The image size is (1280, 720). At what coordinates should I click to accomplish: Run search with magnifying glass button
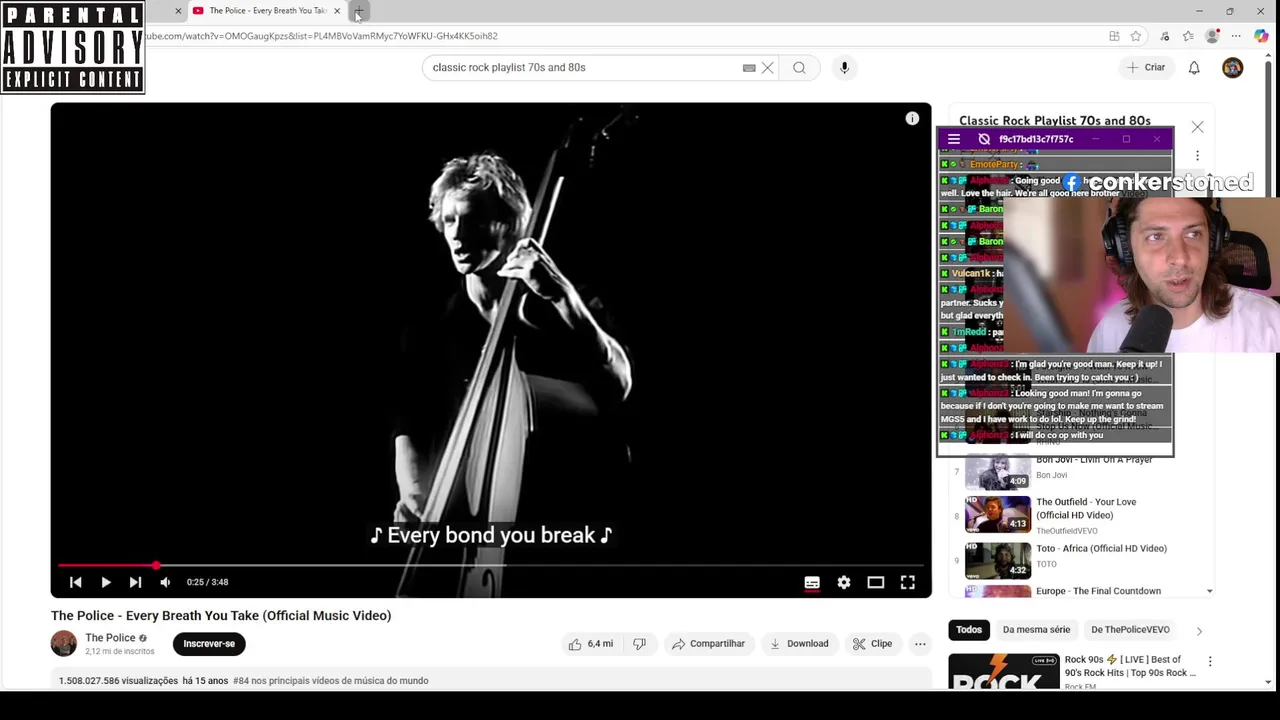pos(799,68)
